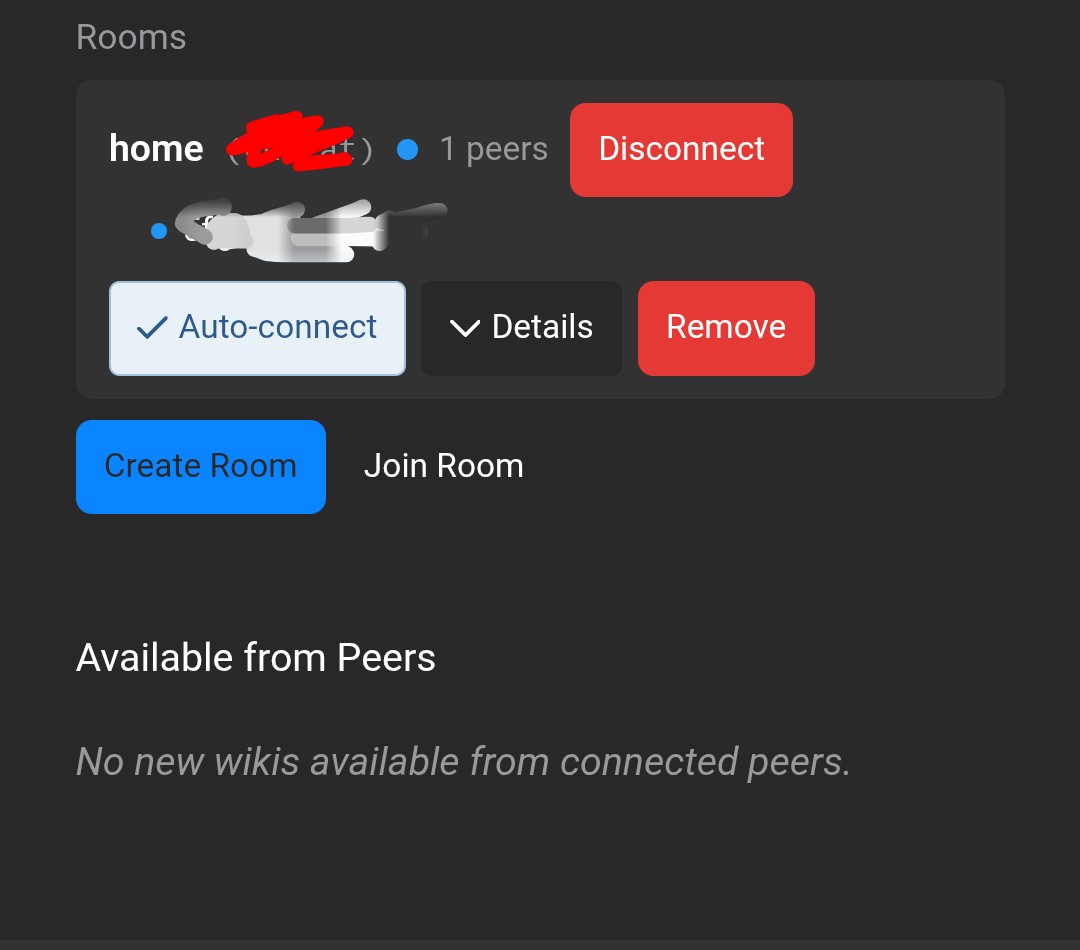
Task: Remove the home room
Action: pos(726,328)
